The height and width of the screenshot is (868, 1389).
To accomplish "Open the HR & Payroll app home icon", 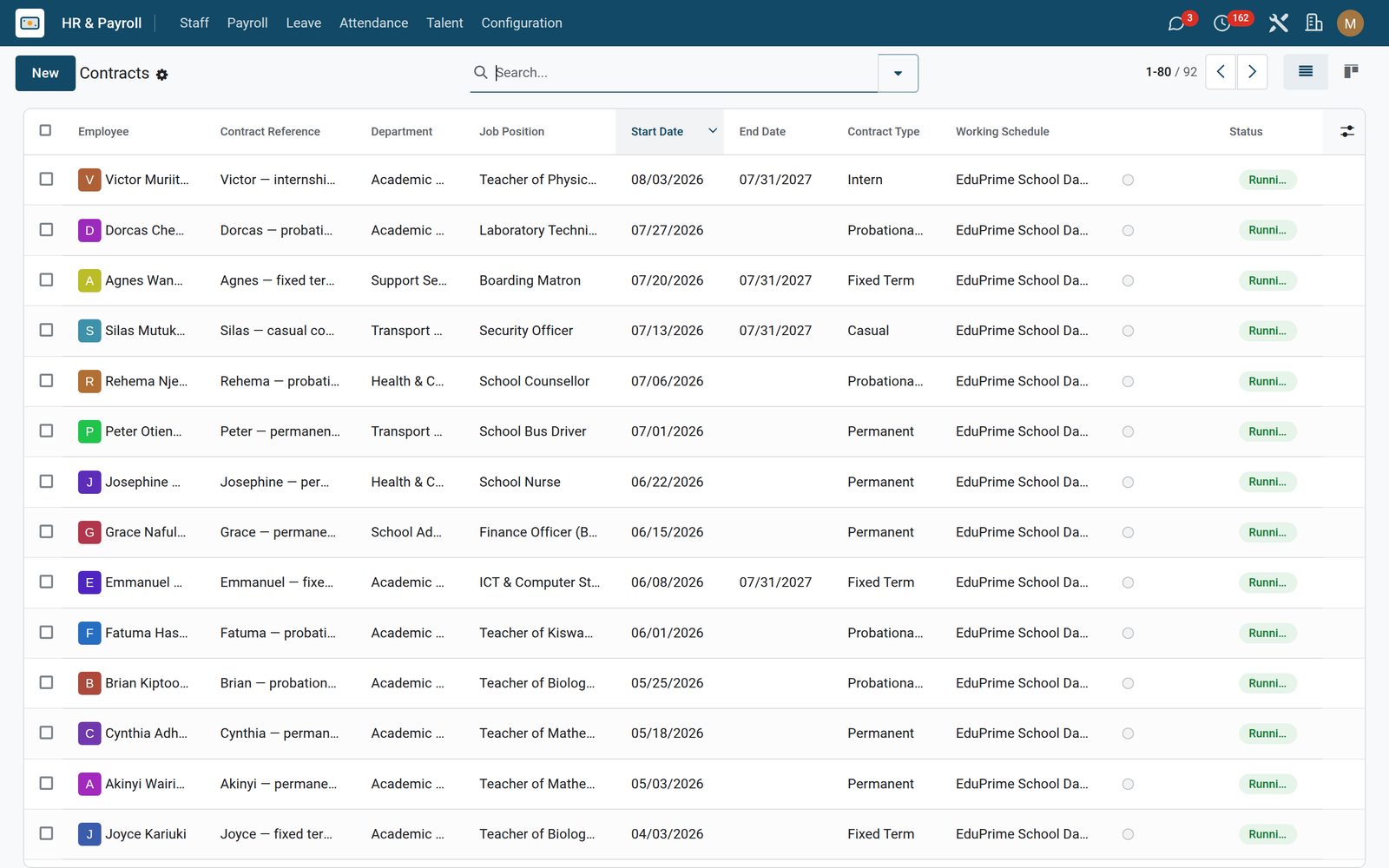I will tap(30, 23).
